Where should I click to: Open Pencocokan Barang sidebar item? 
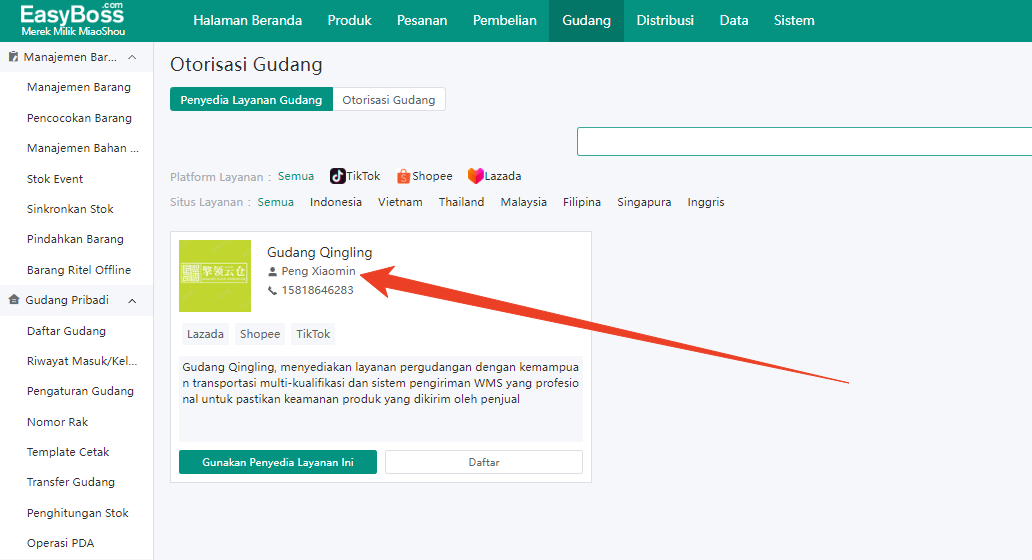(80, 118)
